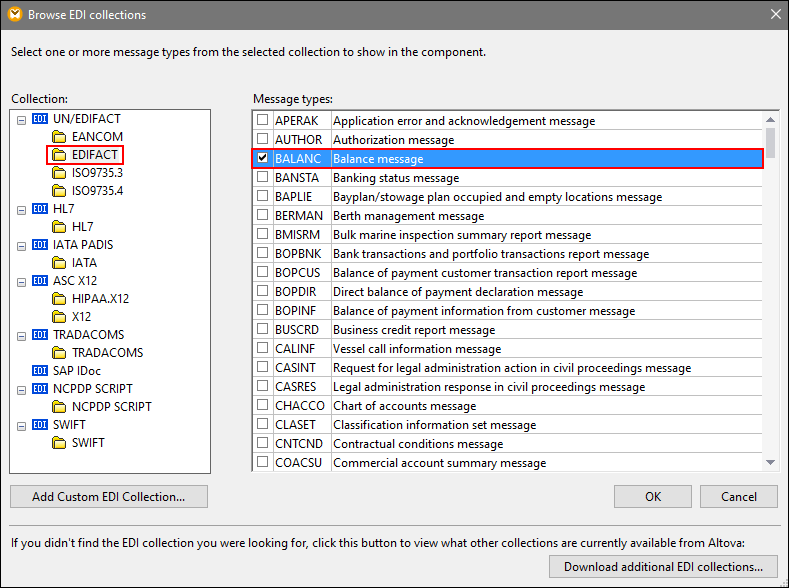Click Download additional EDI collections button
The height and width of the screenshot is (588, 789).
tap(663, 567)
